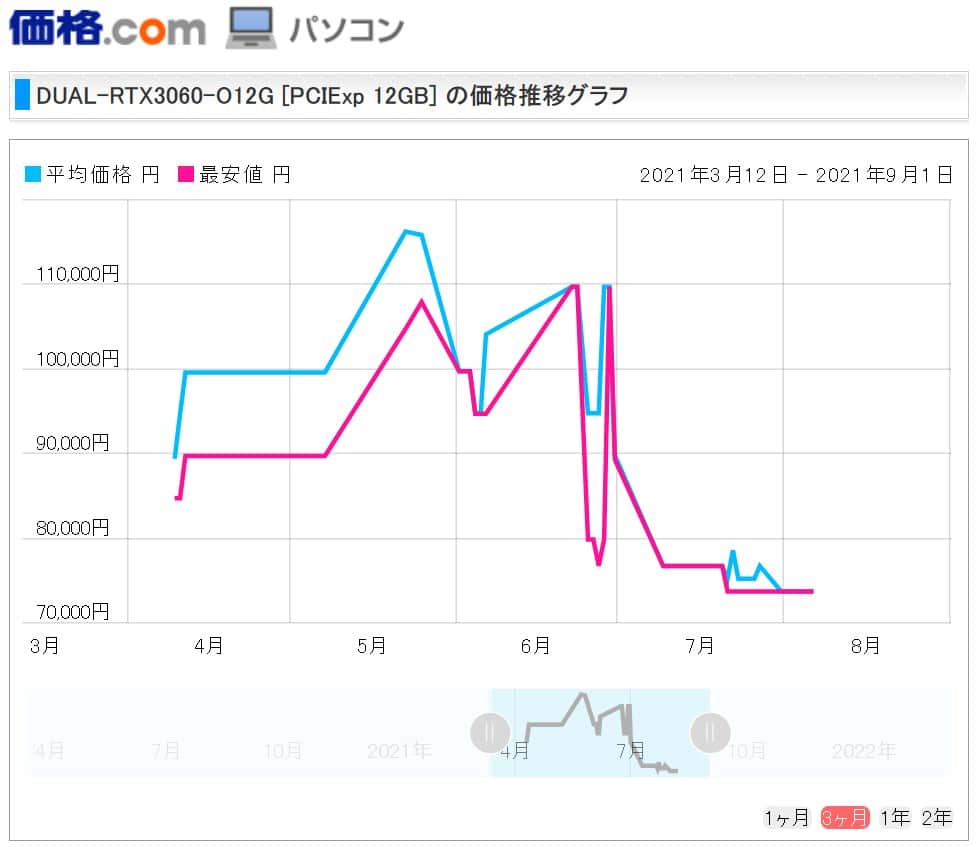The image size is (978, 847).
Task: Click the 2022年 mark in overview timeline
Action: click(x=863, y=751)
